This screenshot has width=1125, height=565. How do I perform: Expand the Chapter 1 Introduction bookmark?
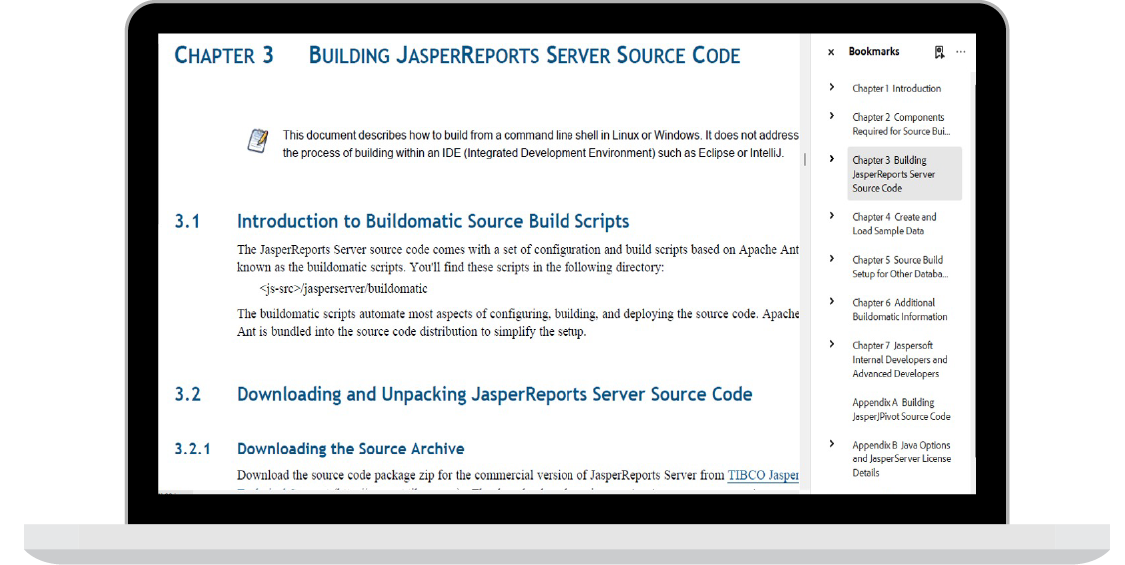[832, 88]
